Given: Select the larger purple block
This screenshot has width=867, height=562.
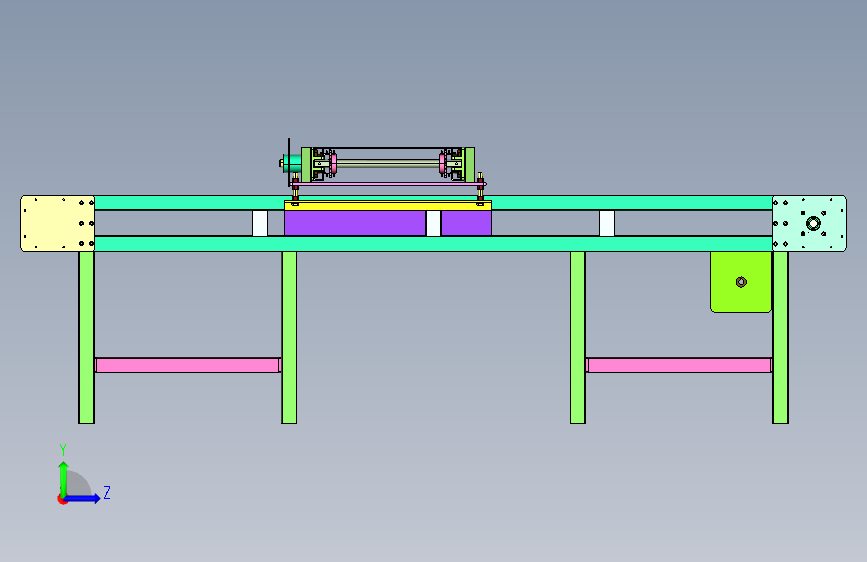Looking at the screenshot, I should pos(355,223).
